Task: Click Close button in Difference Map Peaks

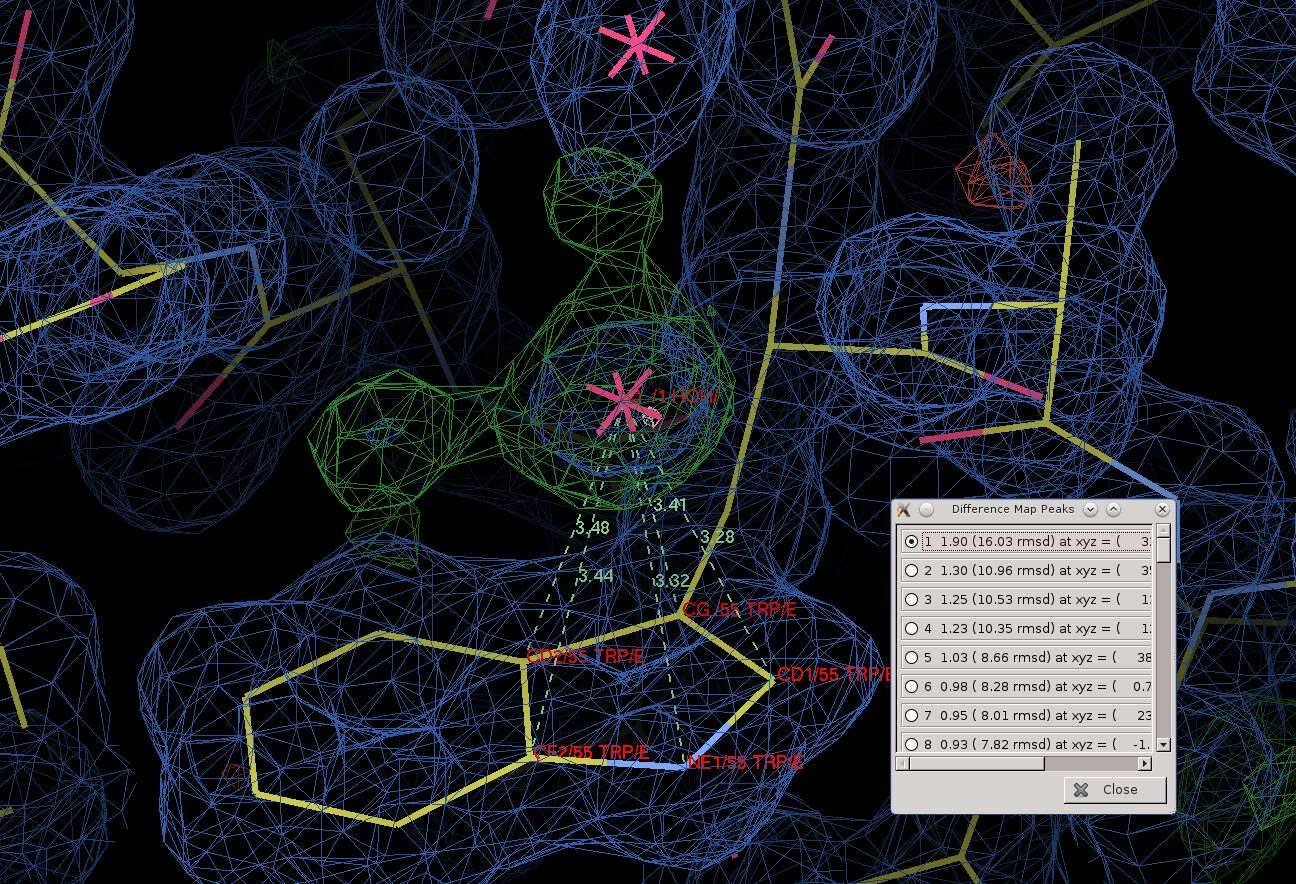Action: [x=1115, y=789]
